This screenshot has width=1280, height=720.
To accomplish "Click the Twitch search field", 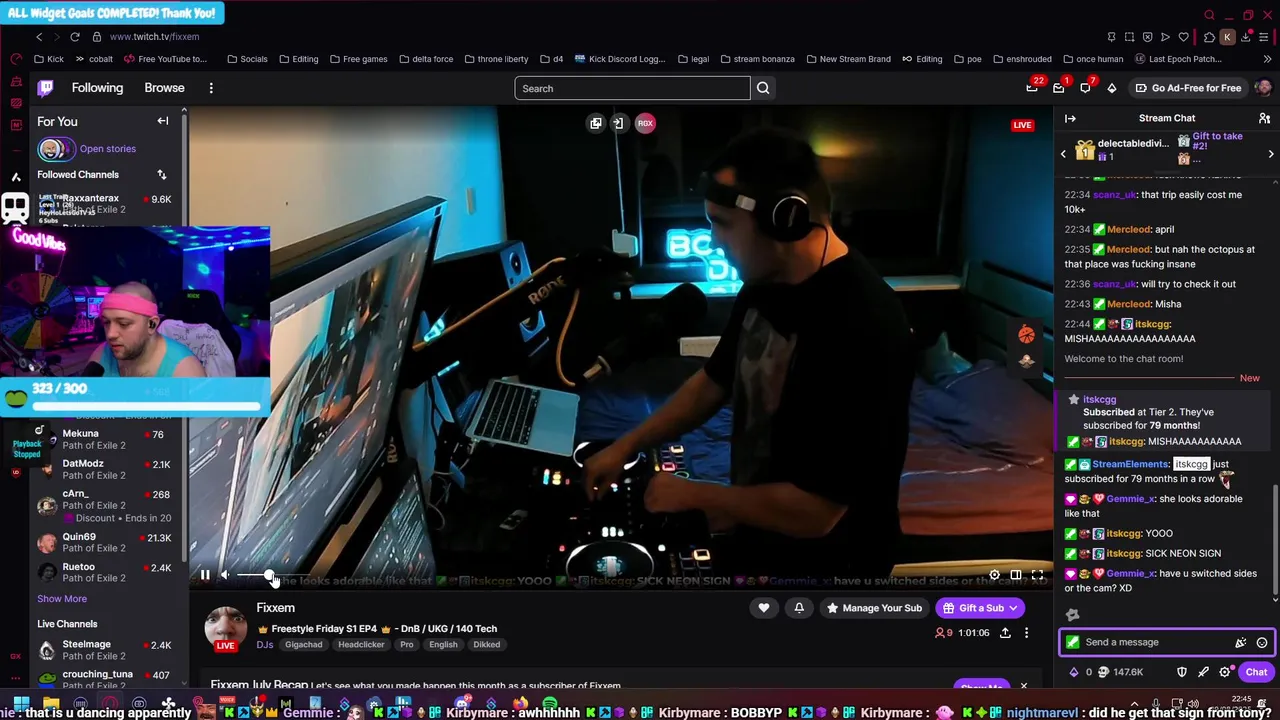I will [x=632, y=88].
